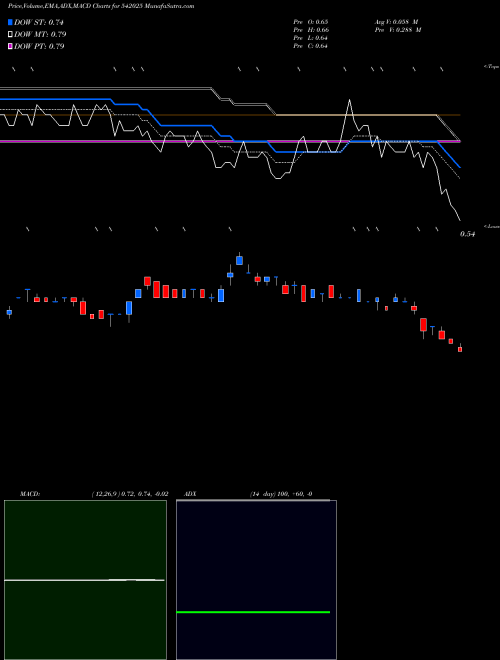The width and height of the screenshot is (500, 660).
Task: Select the 'DOW MT: 0.79' legend label
Action: pos(40,34)
